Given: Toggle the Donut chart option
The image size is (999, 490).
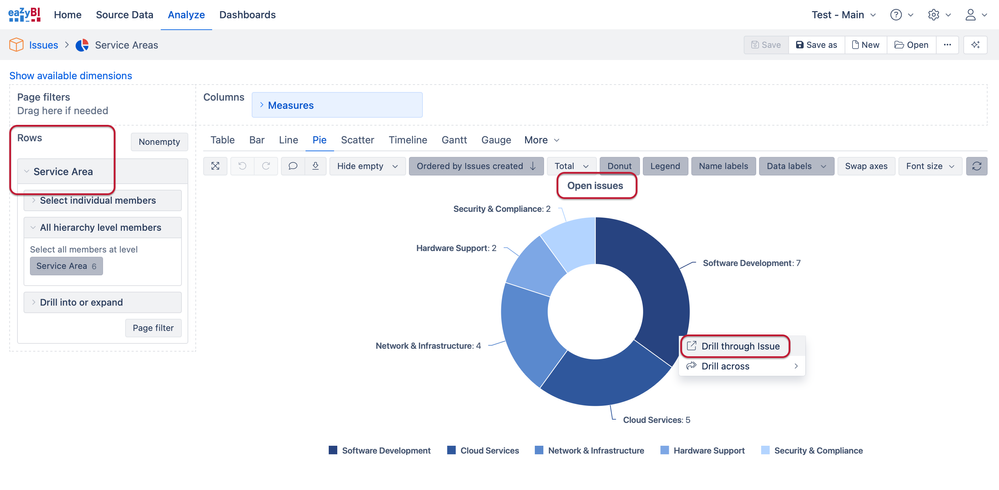Looking at the screenshot, I should 619,166.
